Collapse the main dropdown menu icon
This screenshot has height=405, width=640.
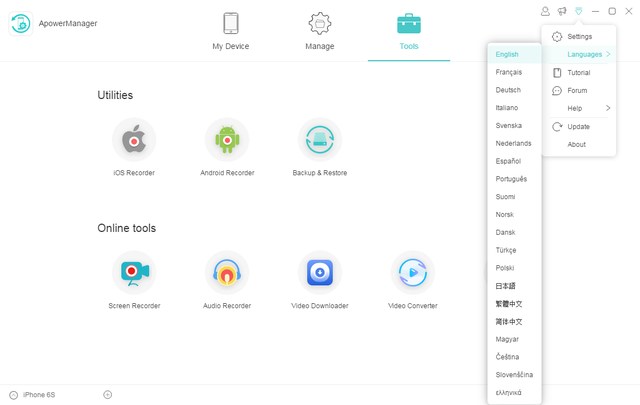(578, 11)
